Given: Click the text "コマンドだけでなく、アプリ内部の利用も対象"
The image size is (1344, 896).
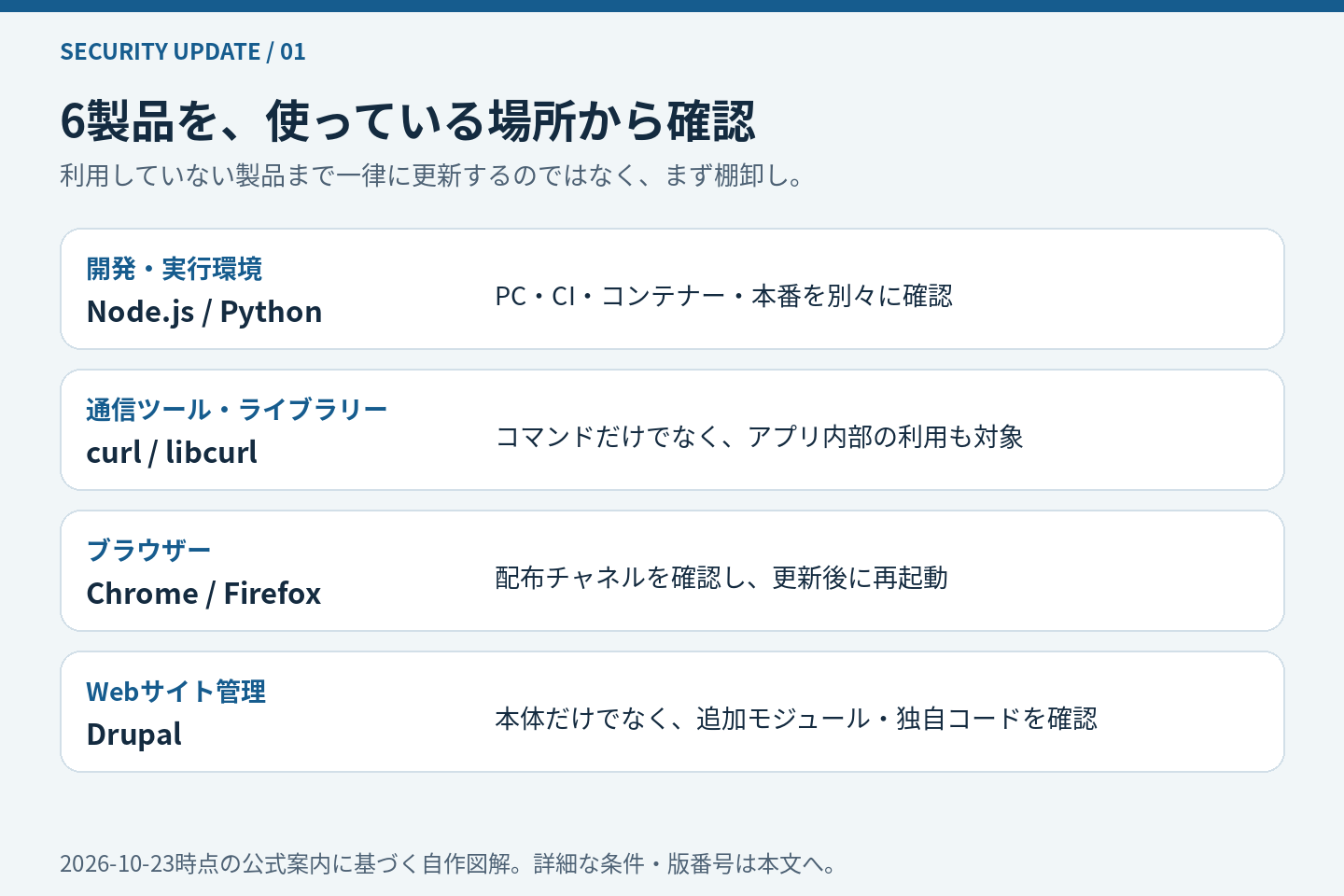Looking at the screenshot, I should coord(760,437).
